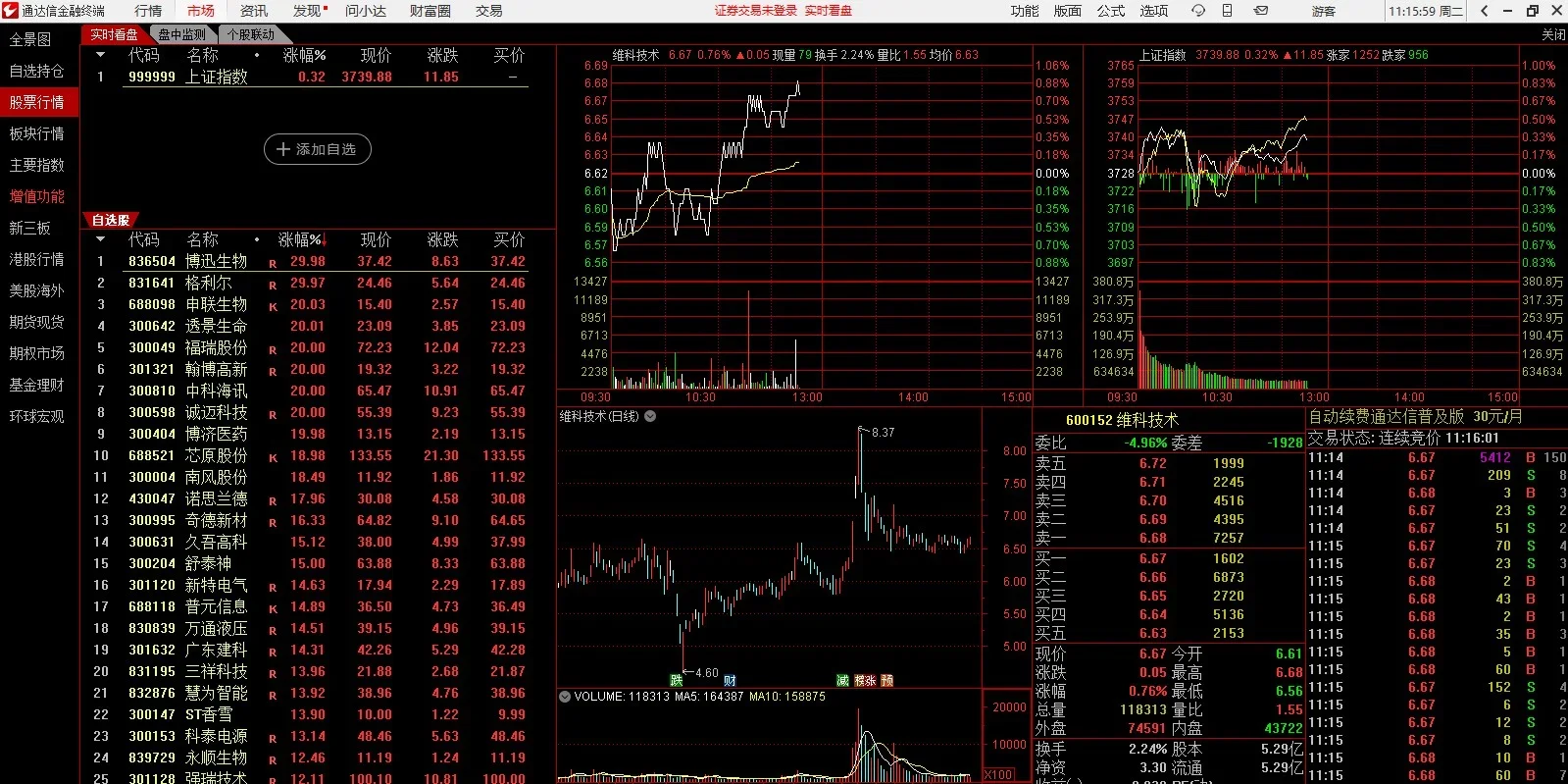Click the 预 event marker on K-line
1568x784 pixels.
coord(887,680)
